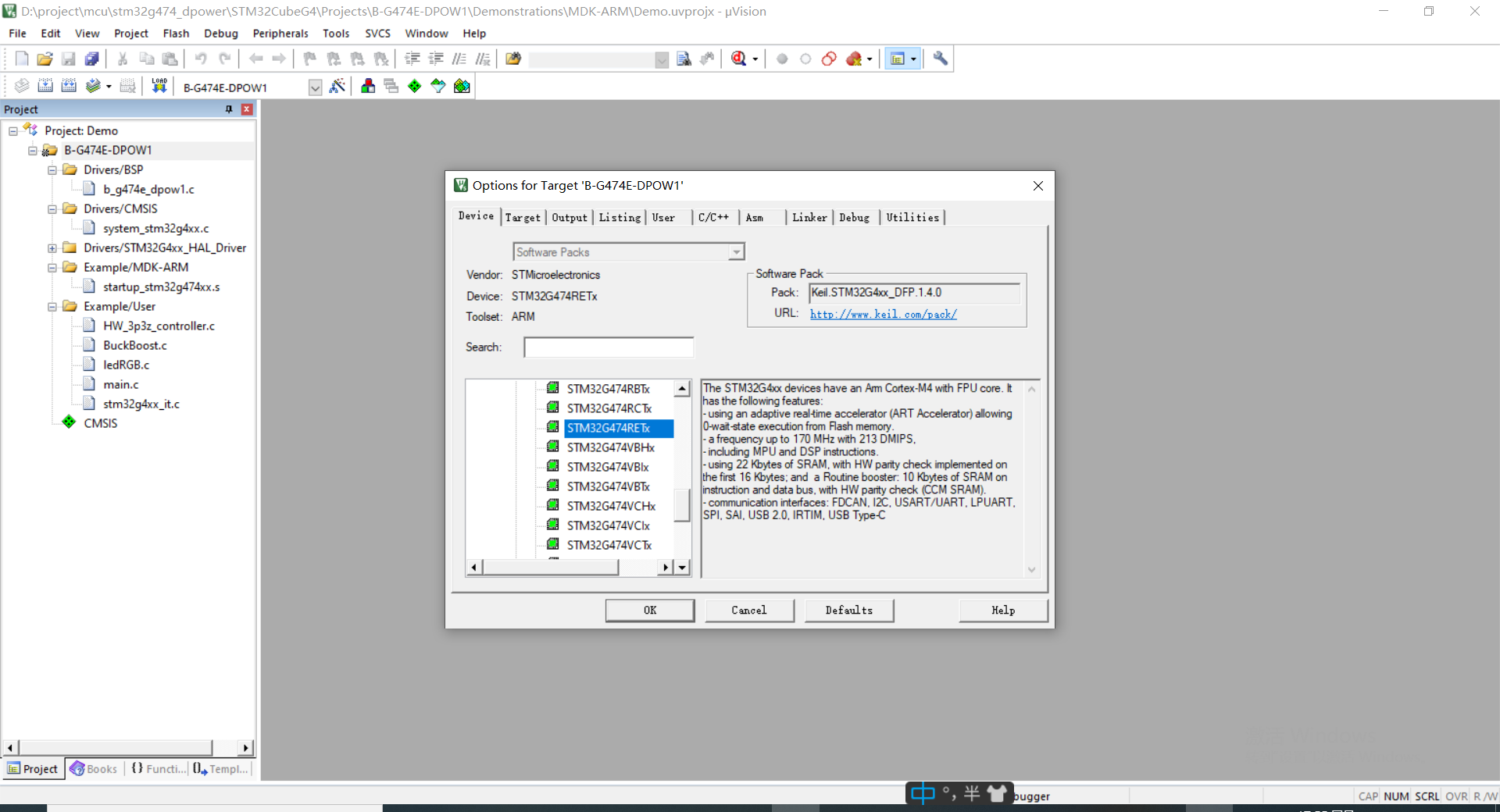The width and height of the screenshot is (1500, 812).
Task: Switch to the Output tab
Action: tap(570, 218)
